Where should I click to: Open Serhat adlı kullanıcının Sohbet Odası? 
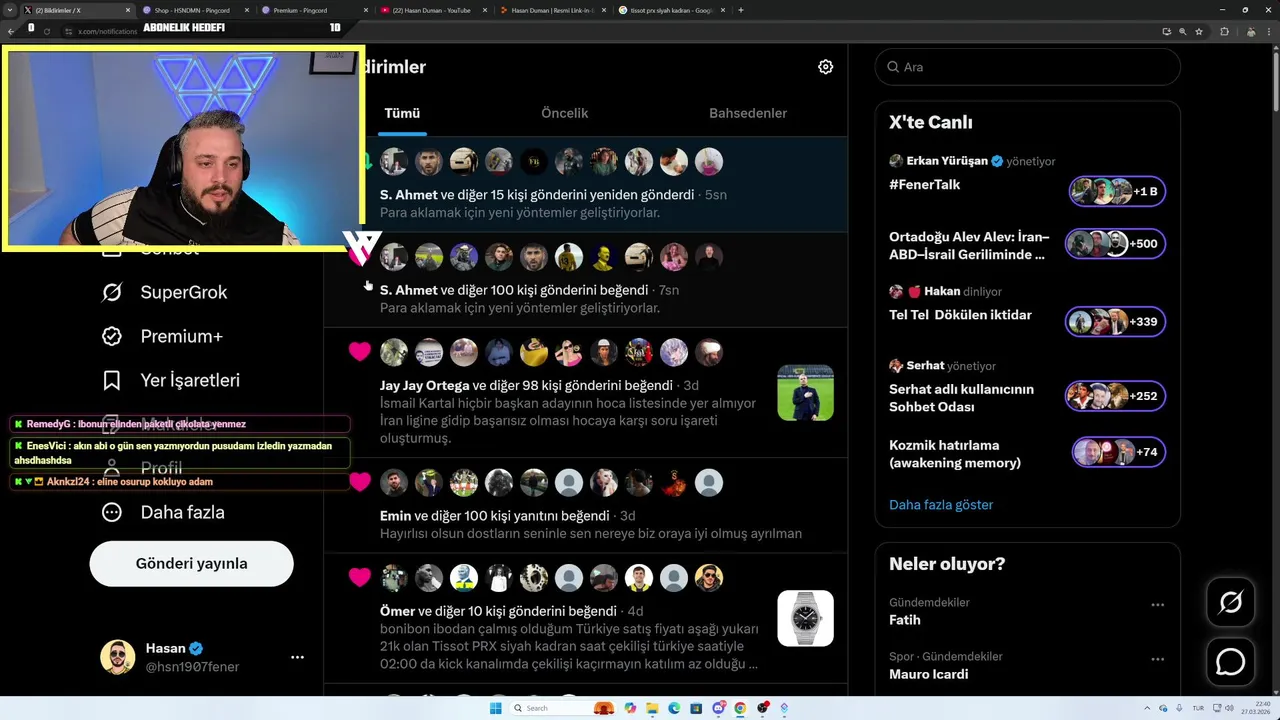(x=961, y=397)
